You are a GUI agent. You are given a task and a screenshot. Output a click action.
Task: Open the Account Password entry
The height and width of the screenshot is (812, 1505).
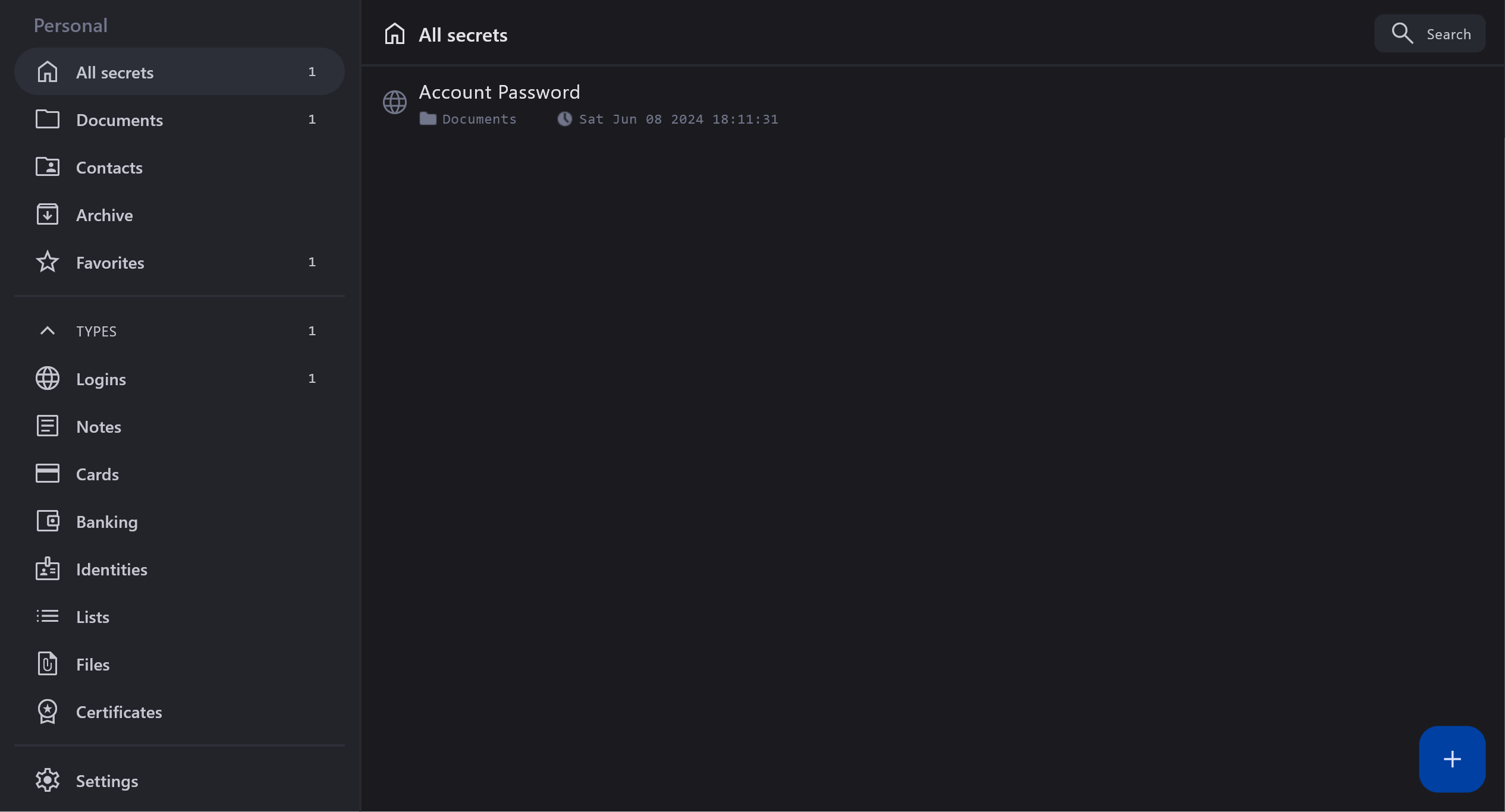tap(499, 92)
